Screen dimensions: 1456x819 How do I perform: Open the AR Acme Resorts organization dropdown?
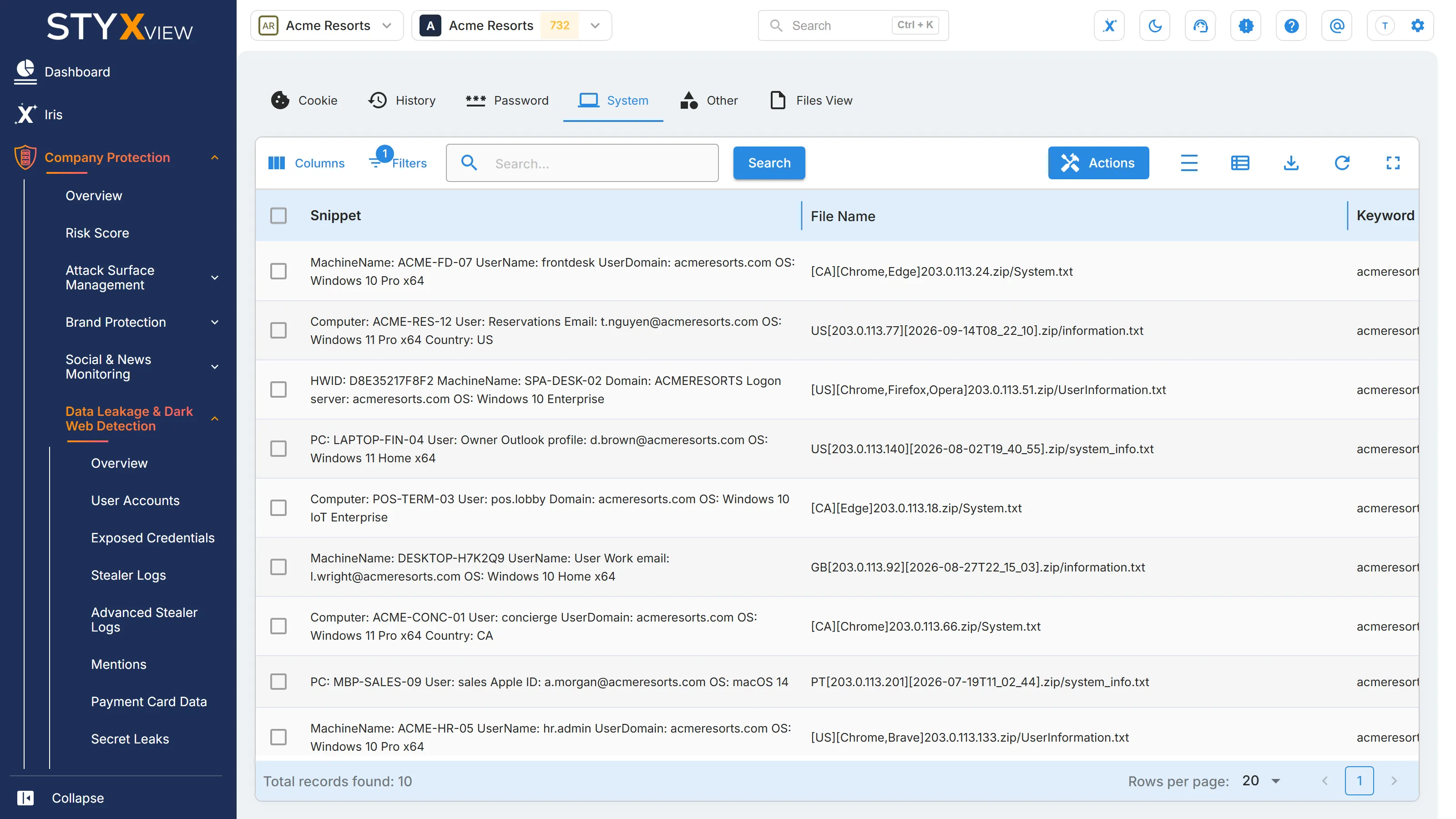(327, 25)
